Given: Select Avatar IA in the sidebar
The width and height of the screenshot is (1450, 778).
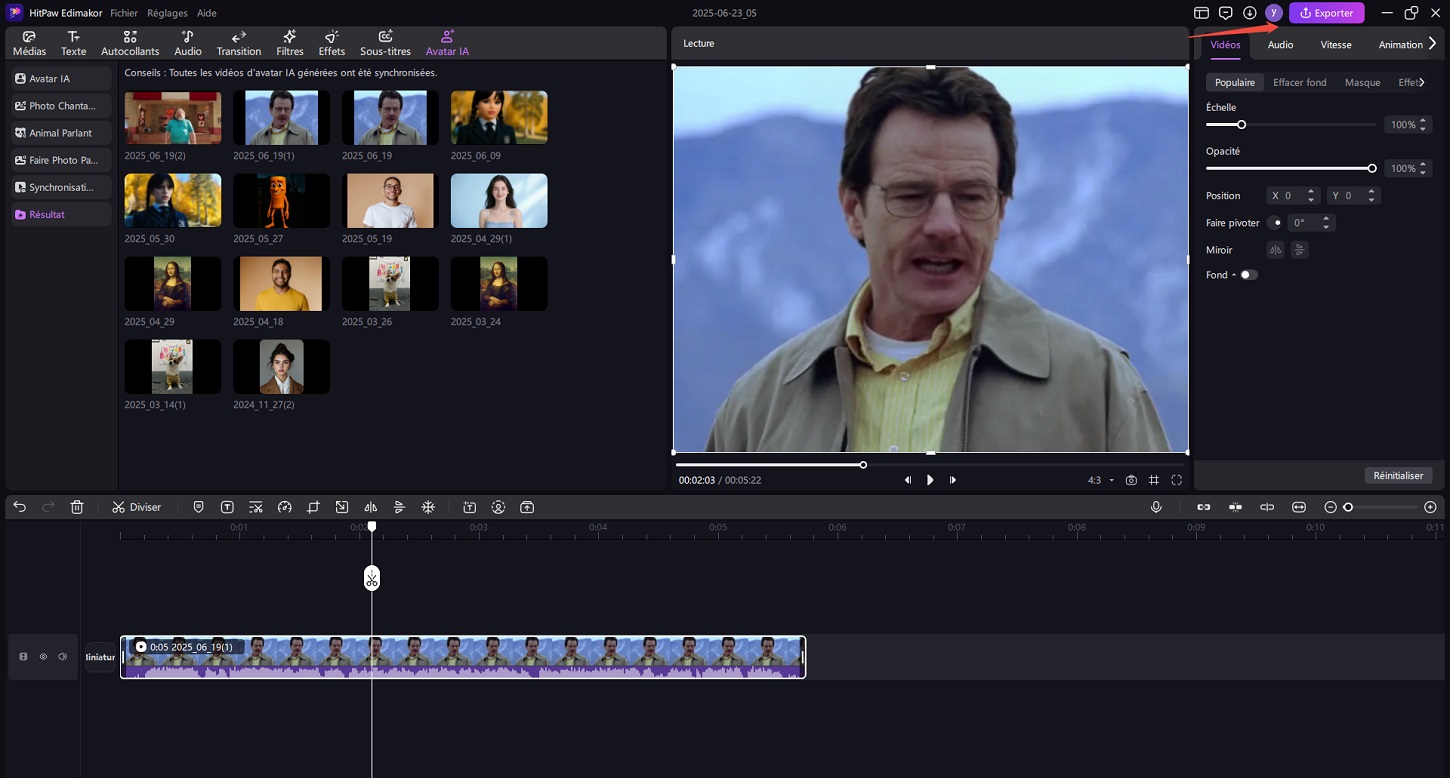Looking at the screenshot, I should point(61,78).
